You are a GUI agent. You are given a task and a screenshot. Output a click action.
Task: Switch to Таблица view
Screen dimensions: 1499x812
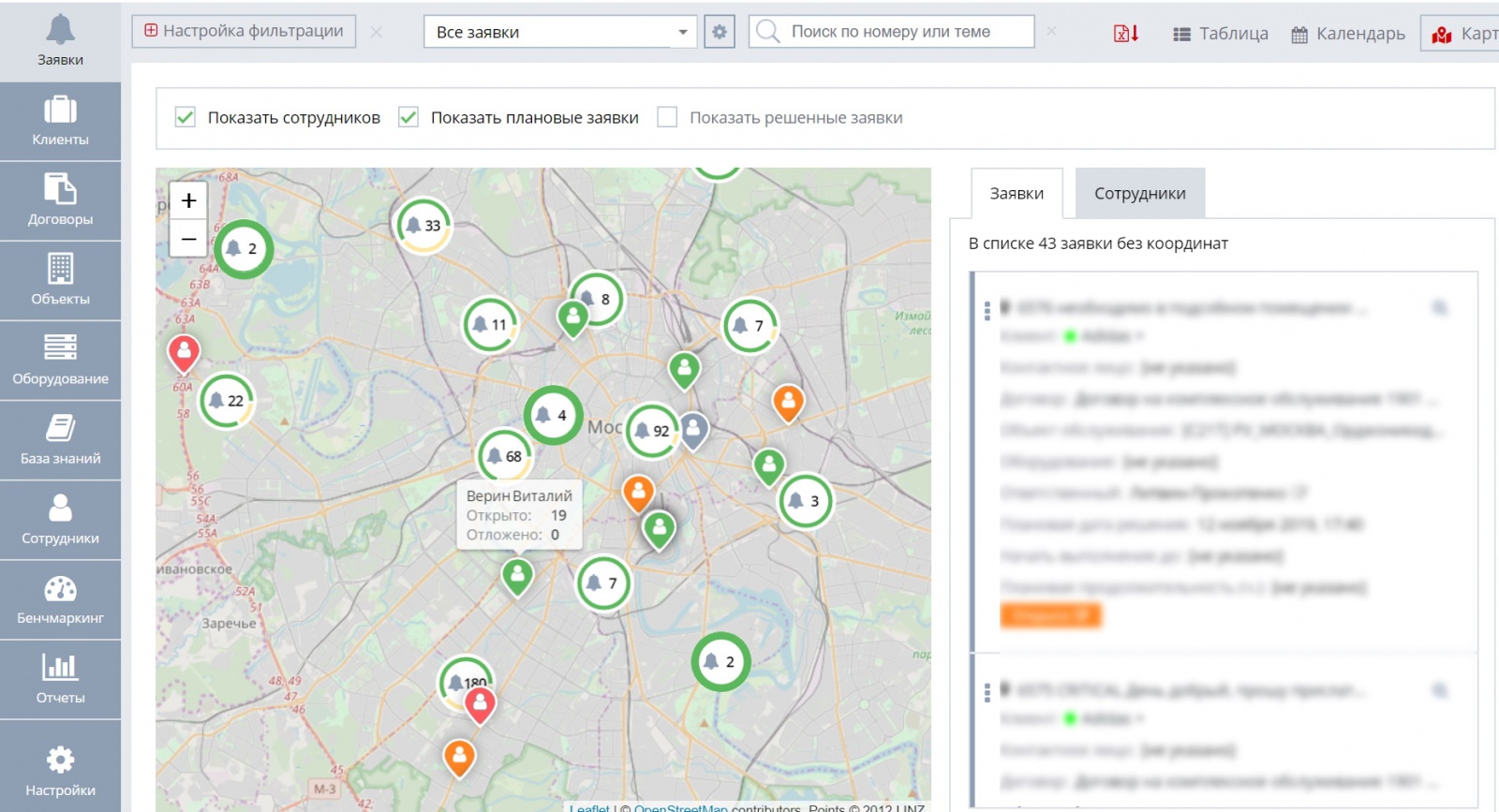click(1221, 34)
